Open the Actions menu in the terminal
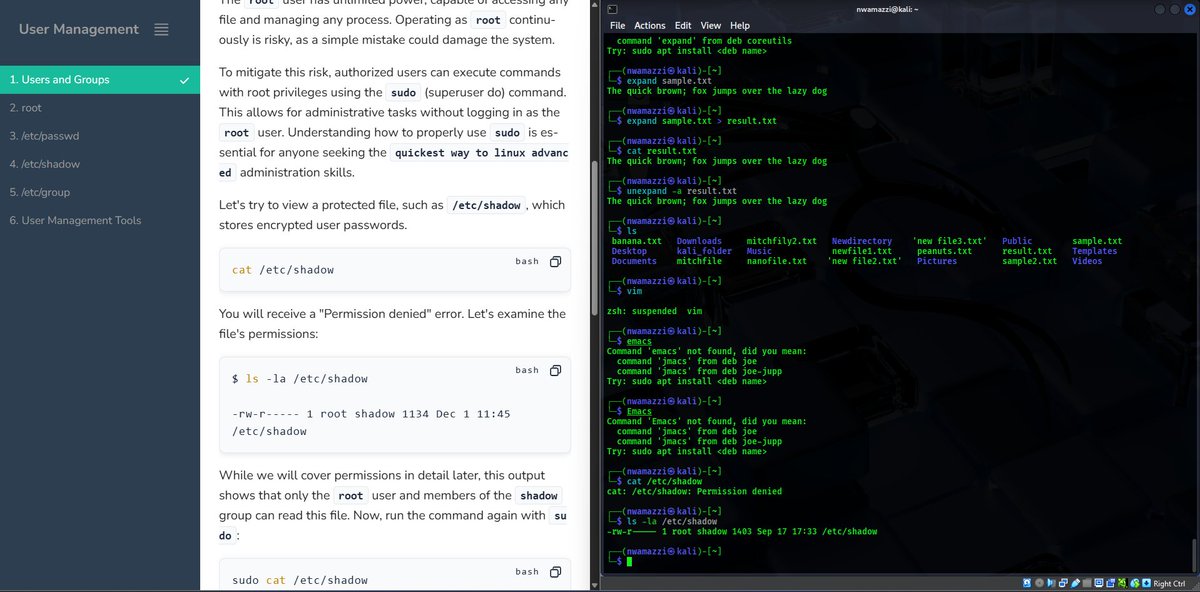The width and height of the screenshot is (1200, 592). click(650, 25)
